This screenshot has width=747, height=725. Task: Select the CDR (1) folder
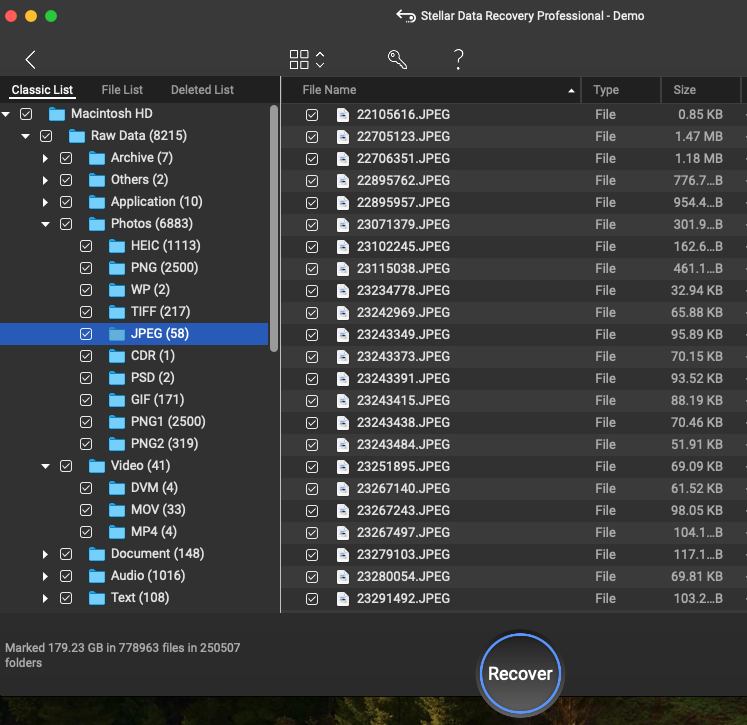(152, 356)
